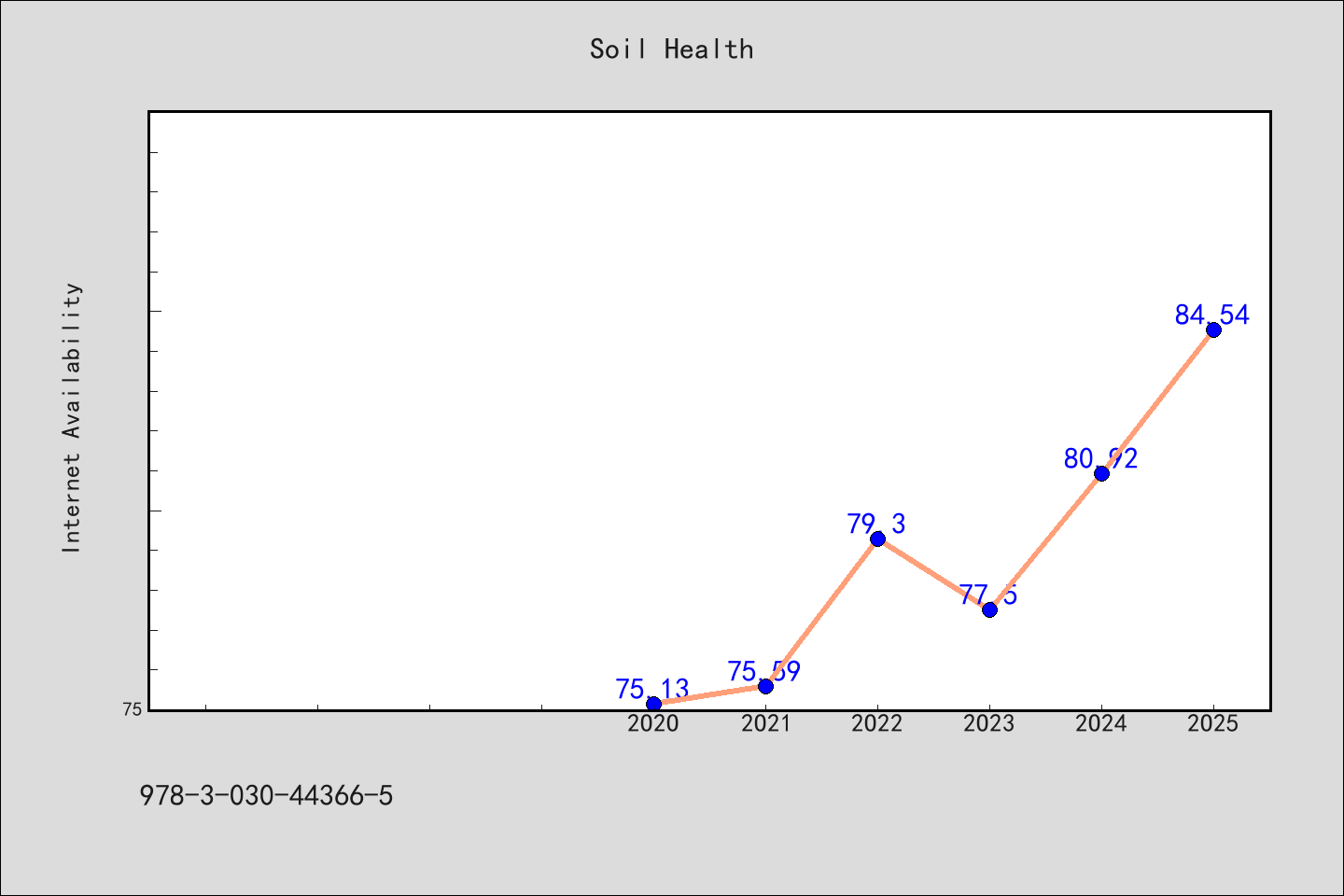1344x896 pixels.
Task: Click the x-axis tick label 2021
Action: [x=765, y=723]
